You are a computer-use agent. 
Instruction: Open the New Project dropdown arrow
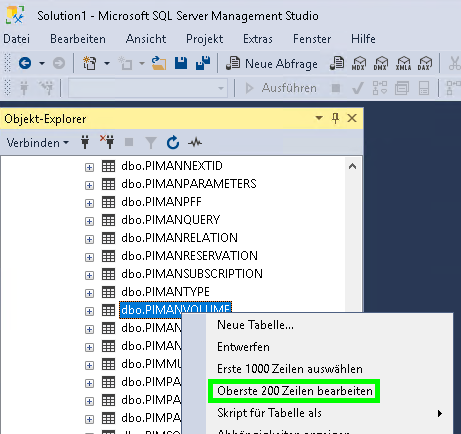coord(107,63)
